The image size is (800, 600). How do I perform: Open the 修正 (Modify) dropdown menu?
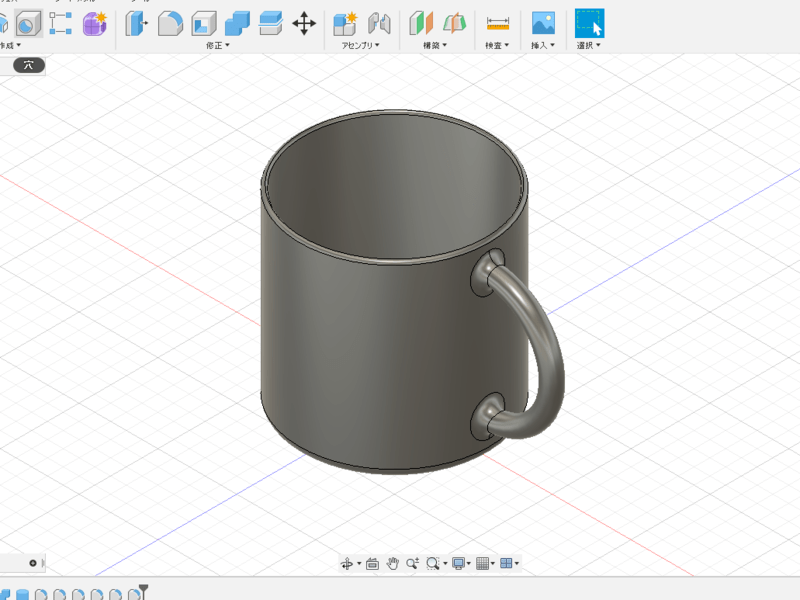coord(217,45)
